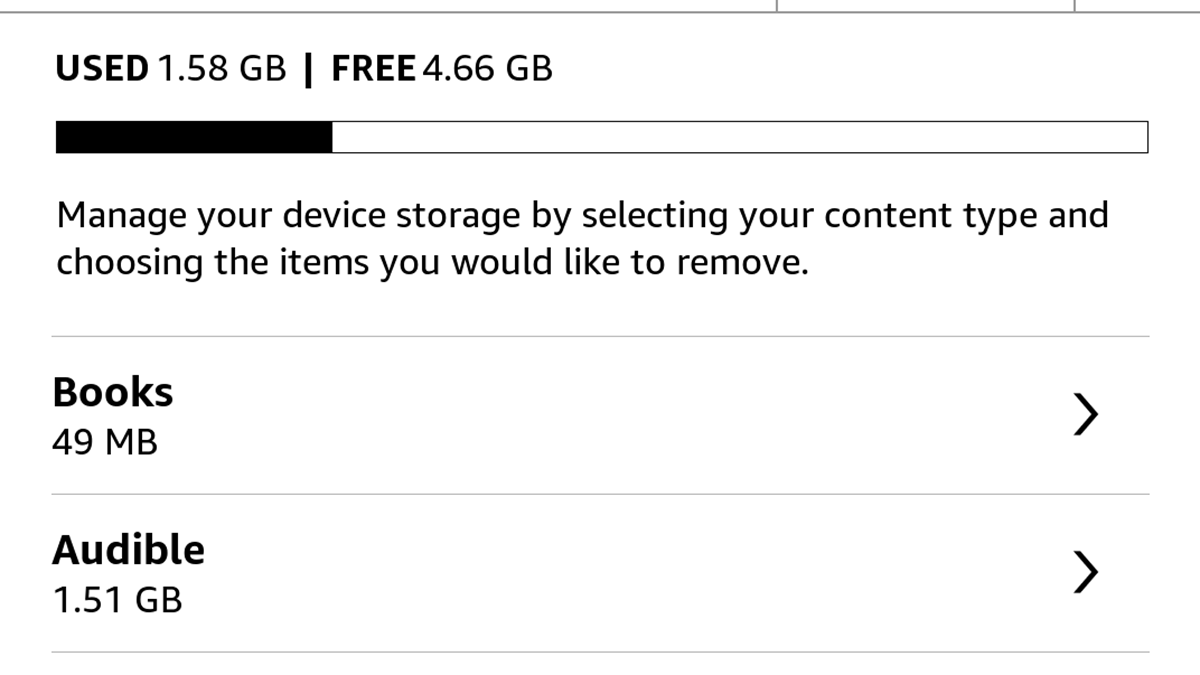Tap empty middle area of the Books row

600,415
